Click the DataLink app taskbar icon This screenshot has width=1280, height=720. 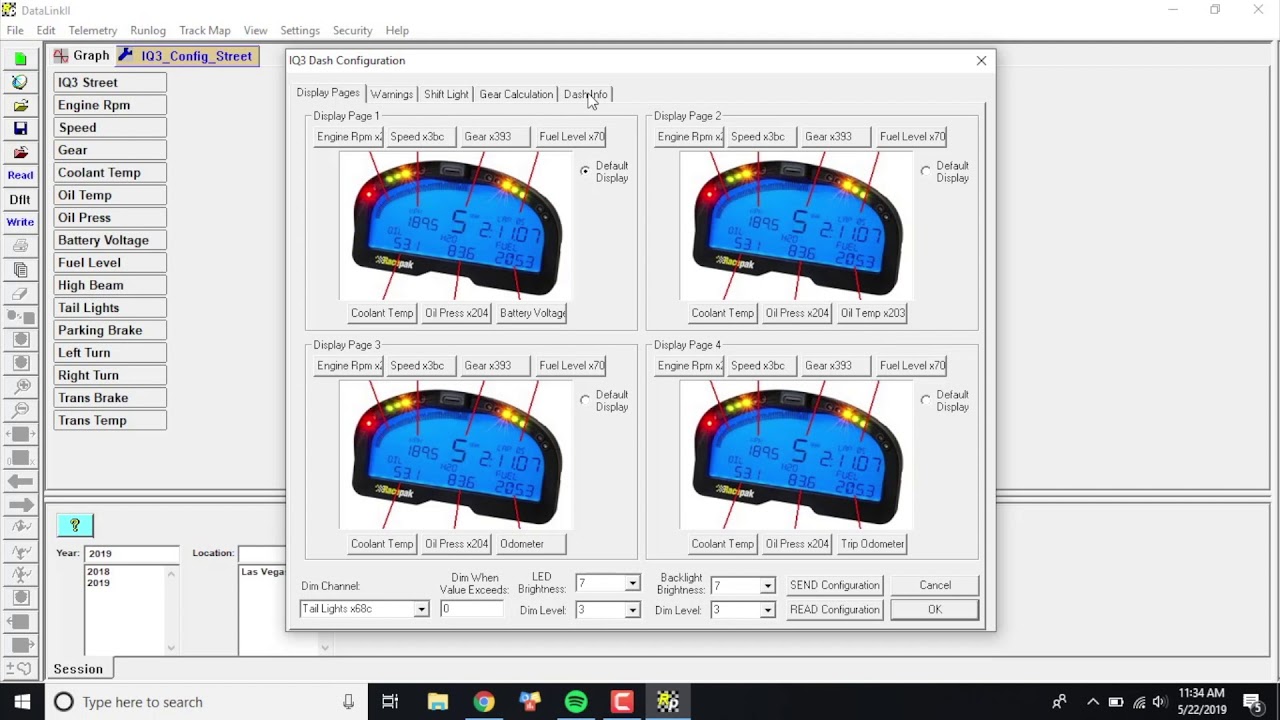pos(667,702)
